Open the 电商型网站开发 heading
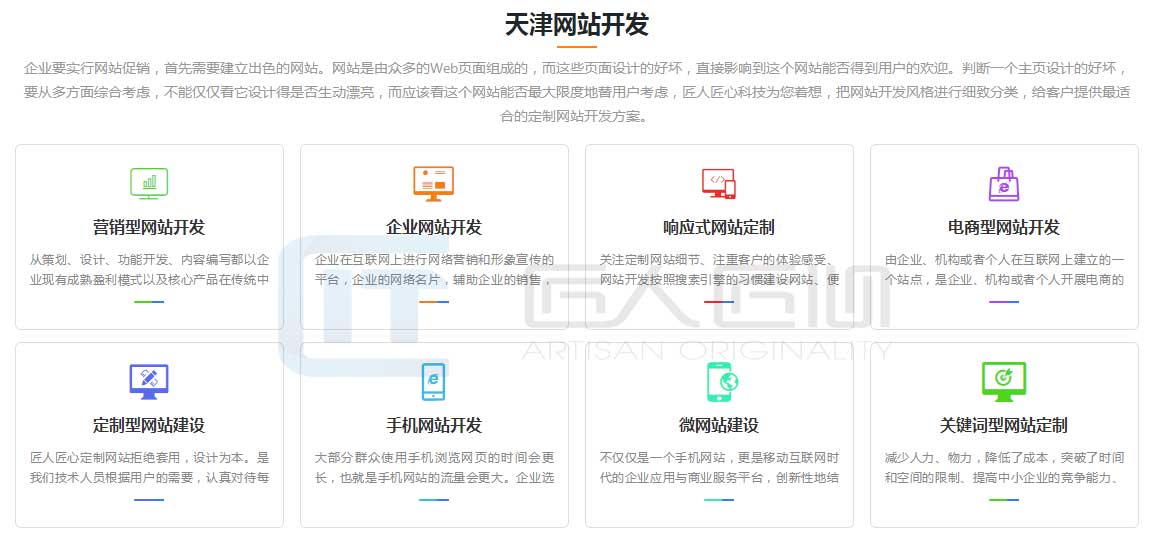This screenshot has width=1171, height=543. pyautogui.click(x=1004, y=227)
